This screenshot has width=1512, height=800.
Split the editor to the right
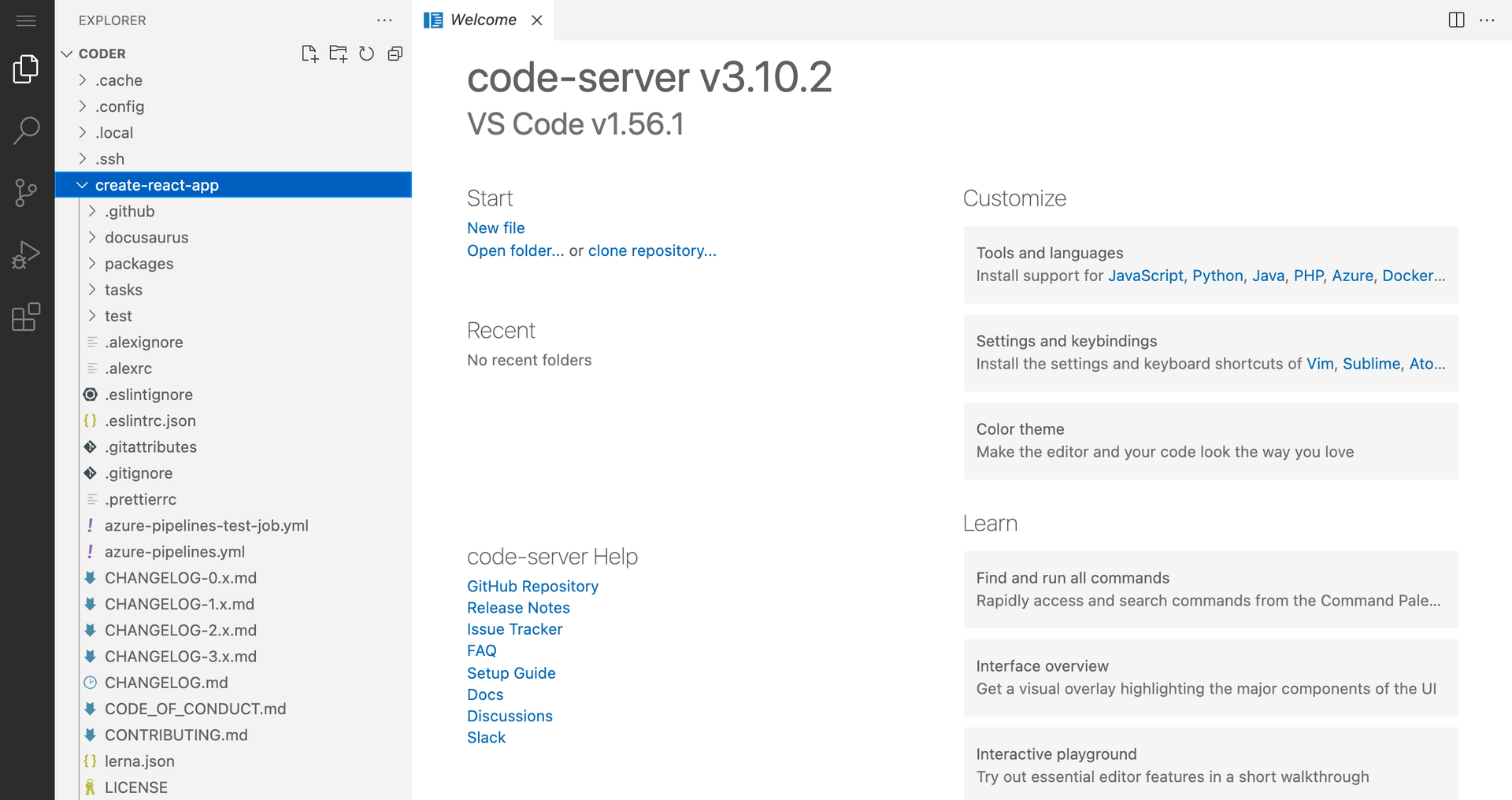(x=1456, y=20)
